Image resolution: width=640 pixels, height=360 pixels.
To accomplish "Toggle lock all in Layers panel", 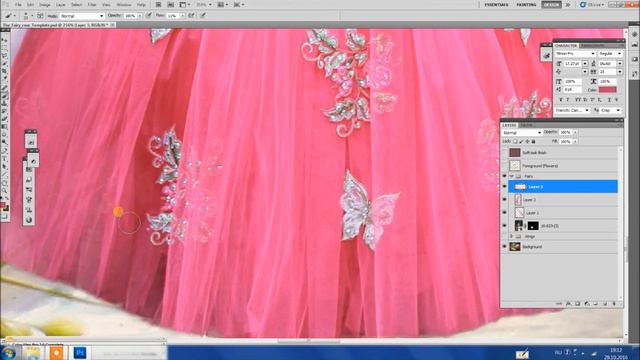I will 533,141.
